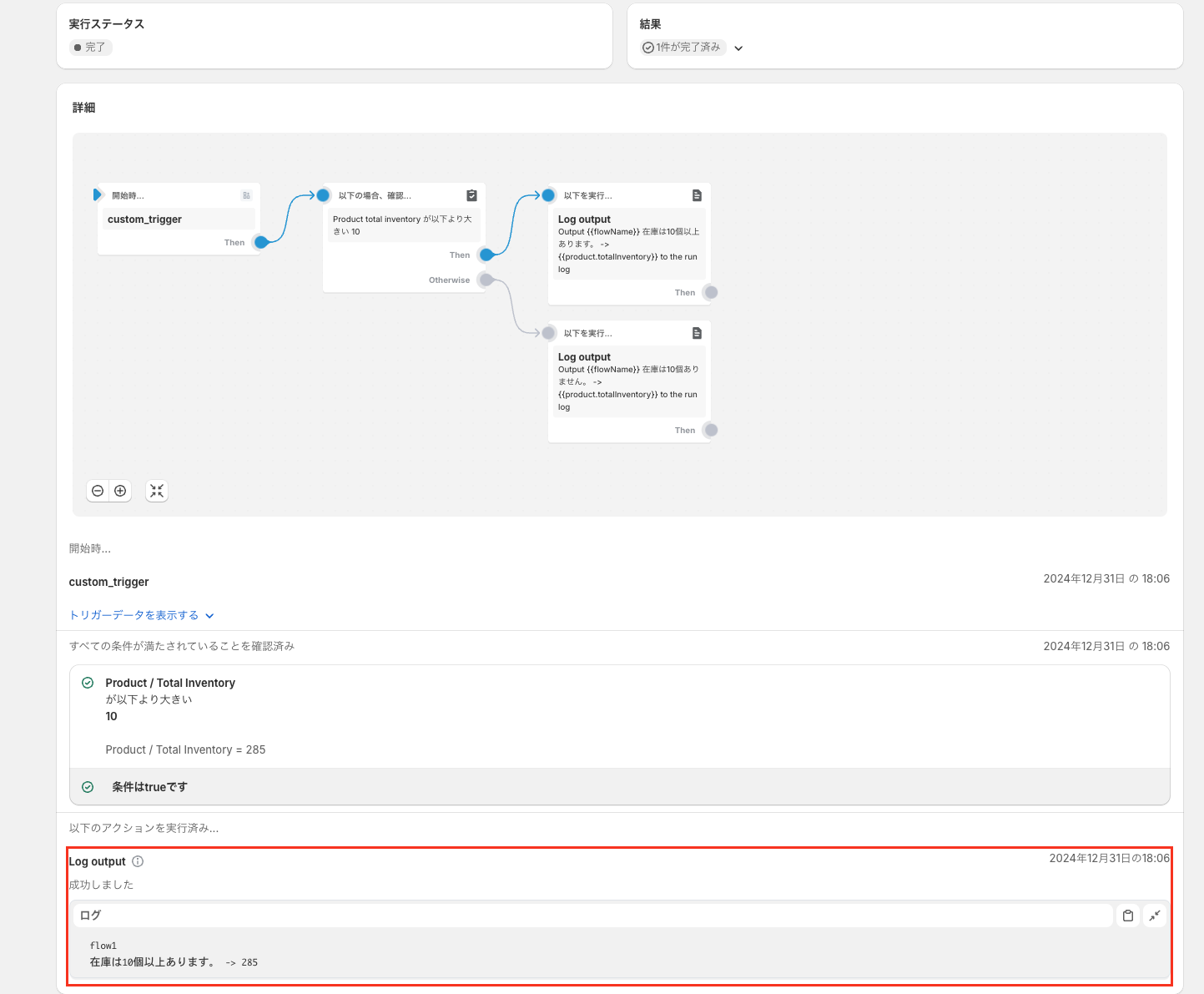Viewport: 1204px width, 994px height.
Task: Click the 完了 status badge
Action: click(x=91, y=48)
